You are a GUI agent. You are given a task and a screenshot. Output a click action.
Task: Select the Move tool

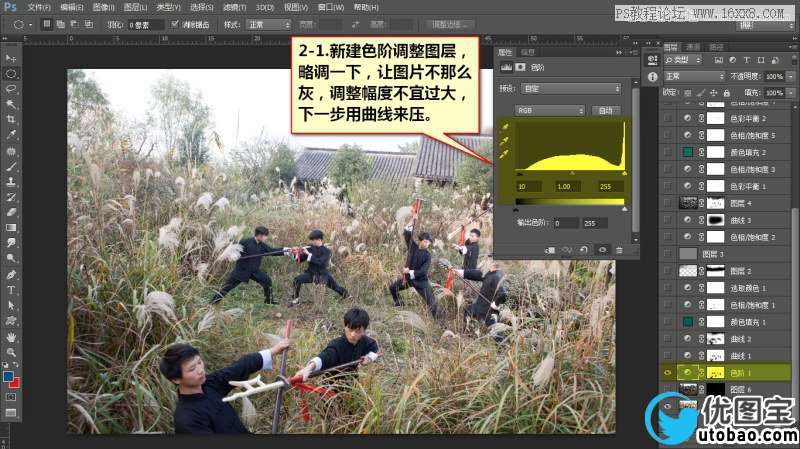pyautogui.click(x=11, y=58)
